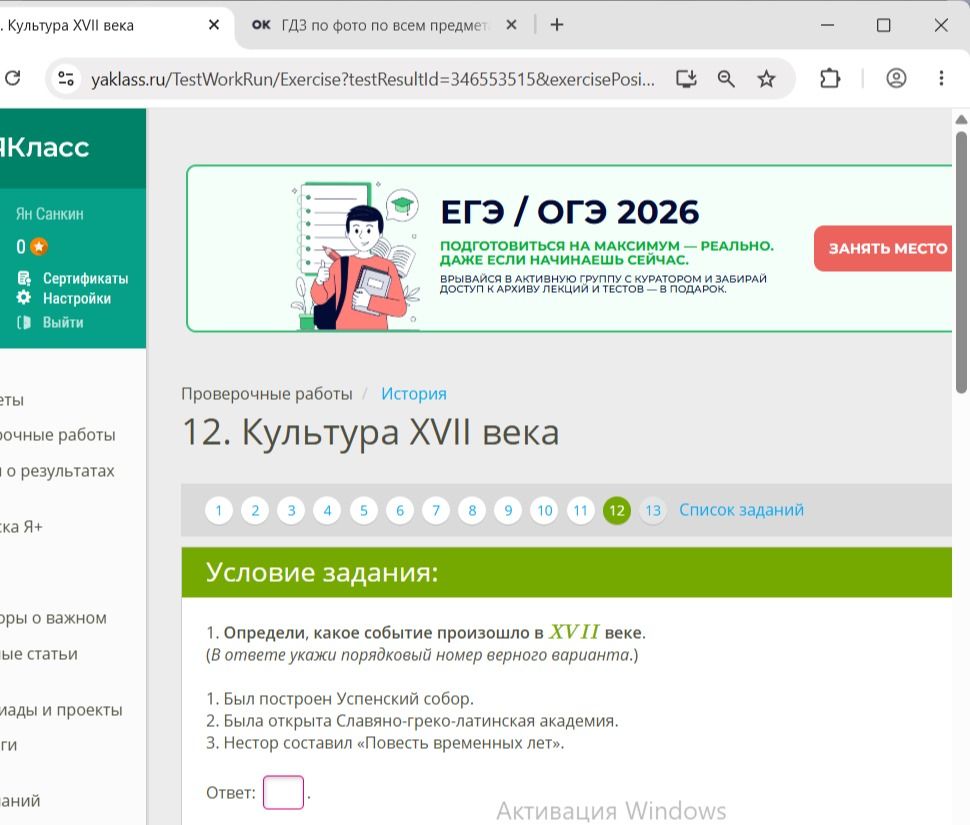Viewport: 970px width, 825px height.
Task: Go to task number 8
Action: (x=472, y=511)
